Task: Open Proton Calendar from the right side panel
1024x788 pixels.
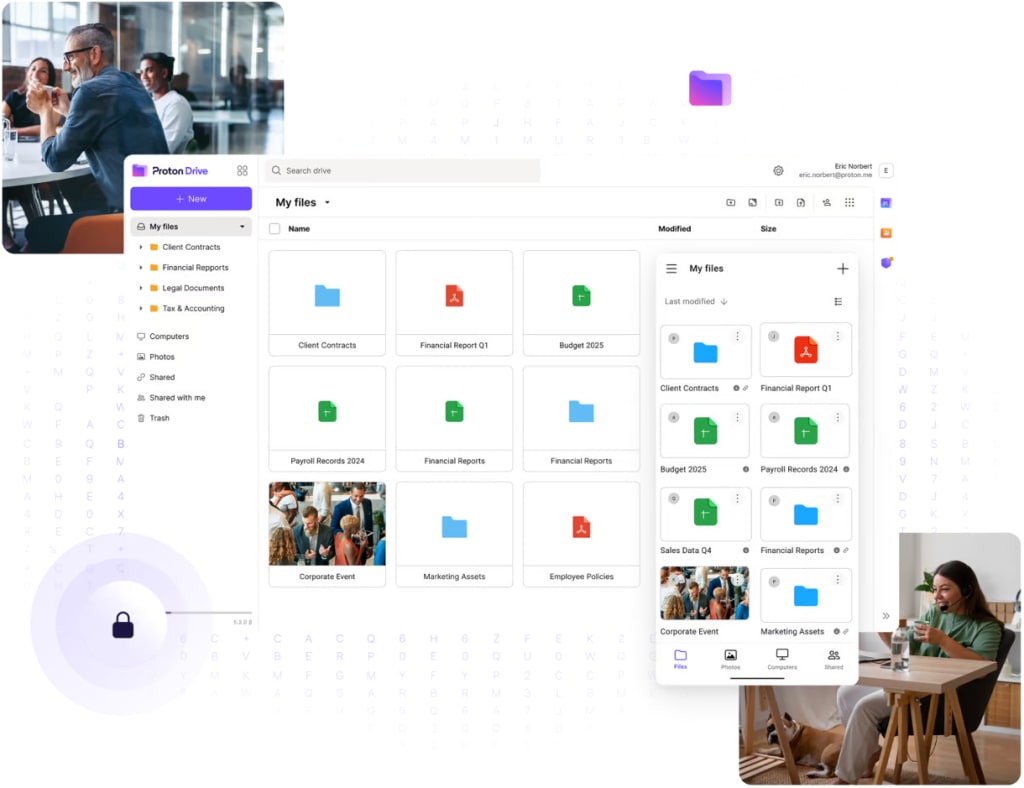Action: [x=886, y=203]
